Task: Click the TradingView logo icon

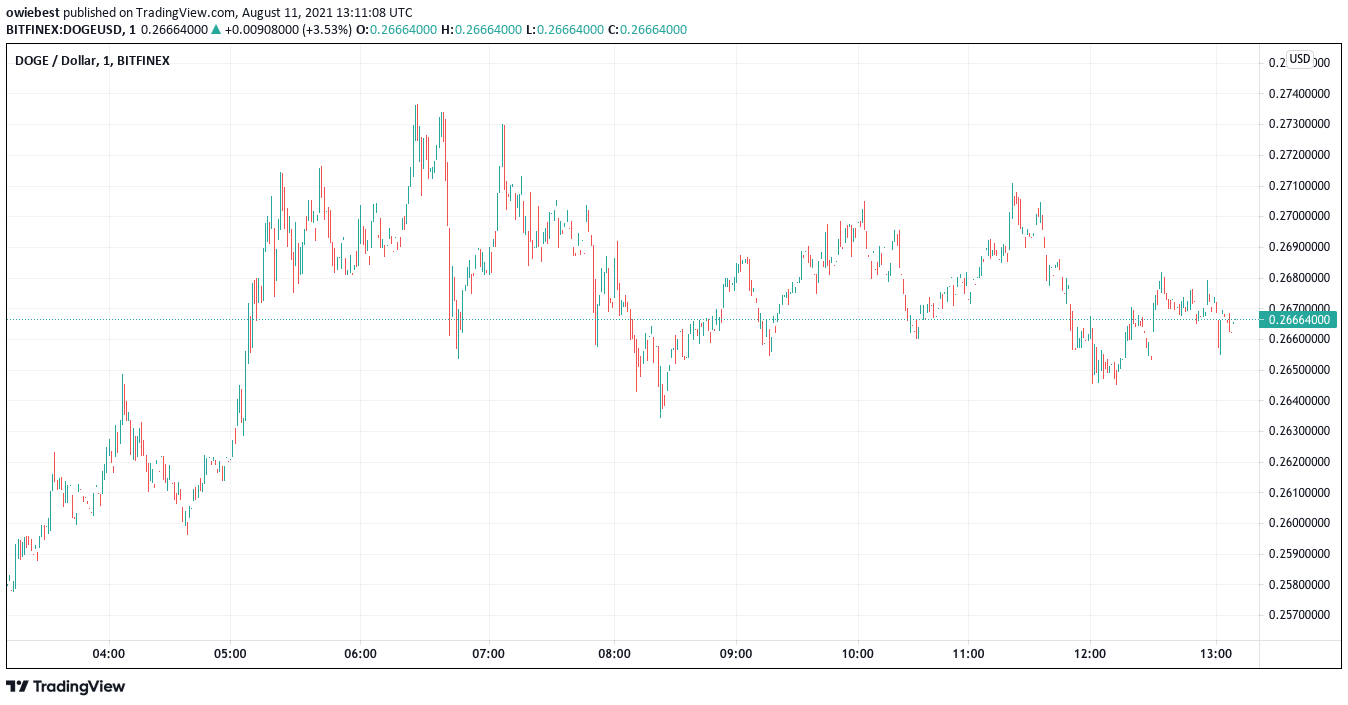Action: point(18,687)
